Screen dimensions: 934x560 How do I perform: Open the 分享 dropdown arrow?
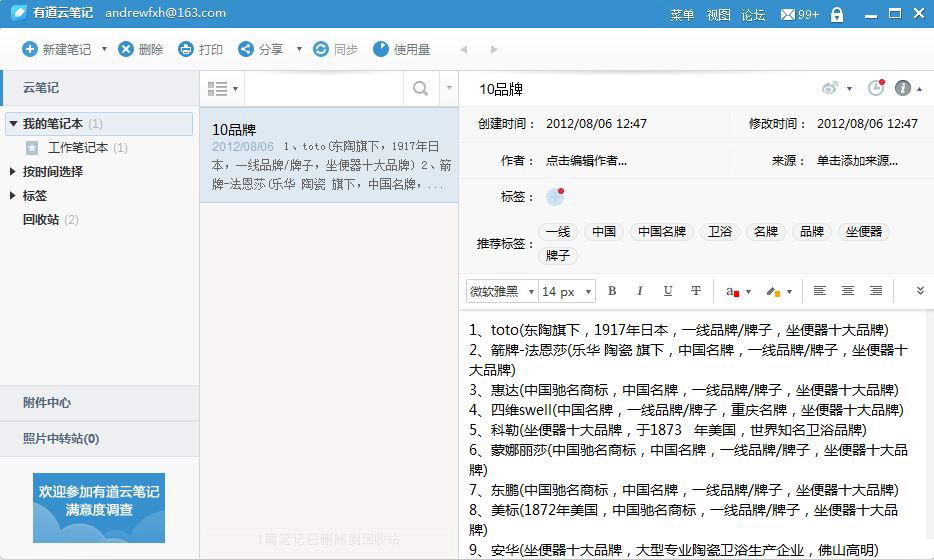(x=299, y=49)
